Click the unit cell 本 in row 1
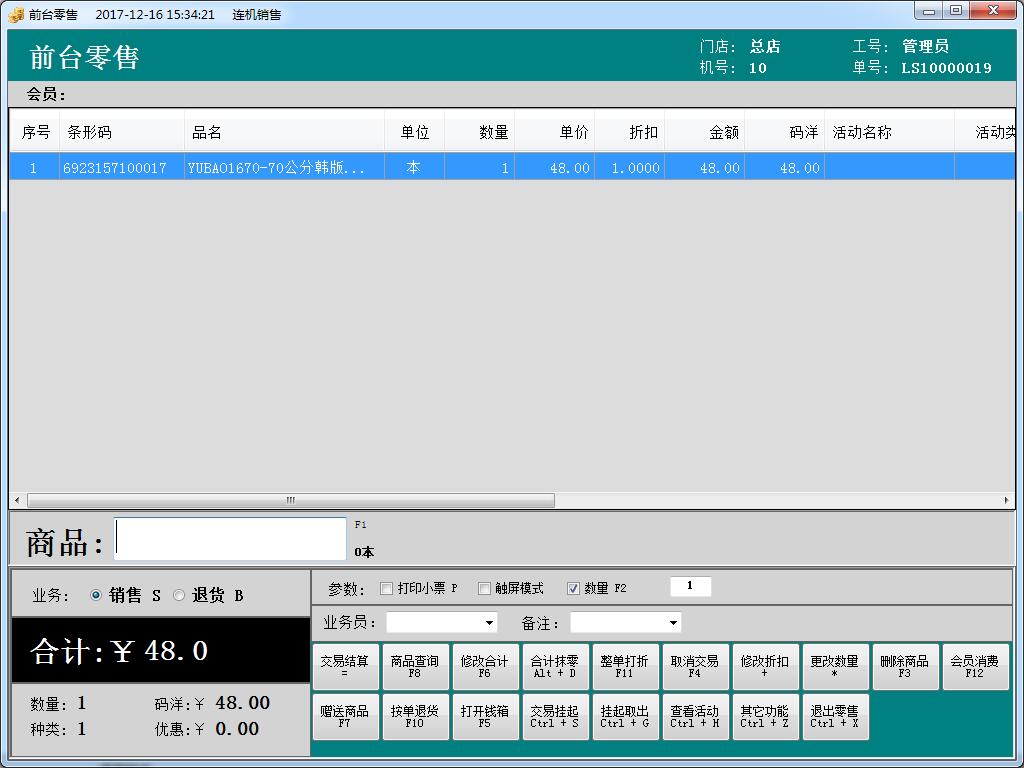1024x768 pixels. [x=415, y=168]
